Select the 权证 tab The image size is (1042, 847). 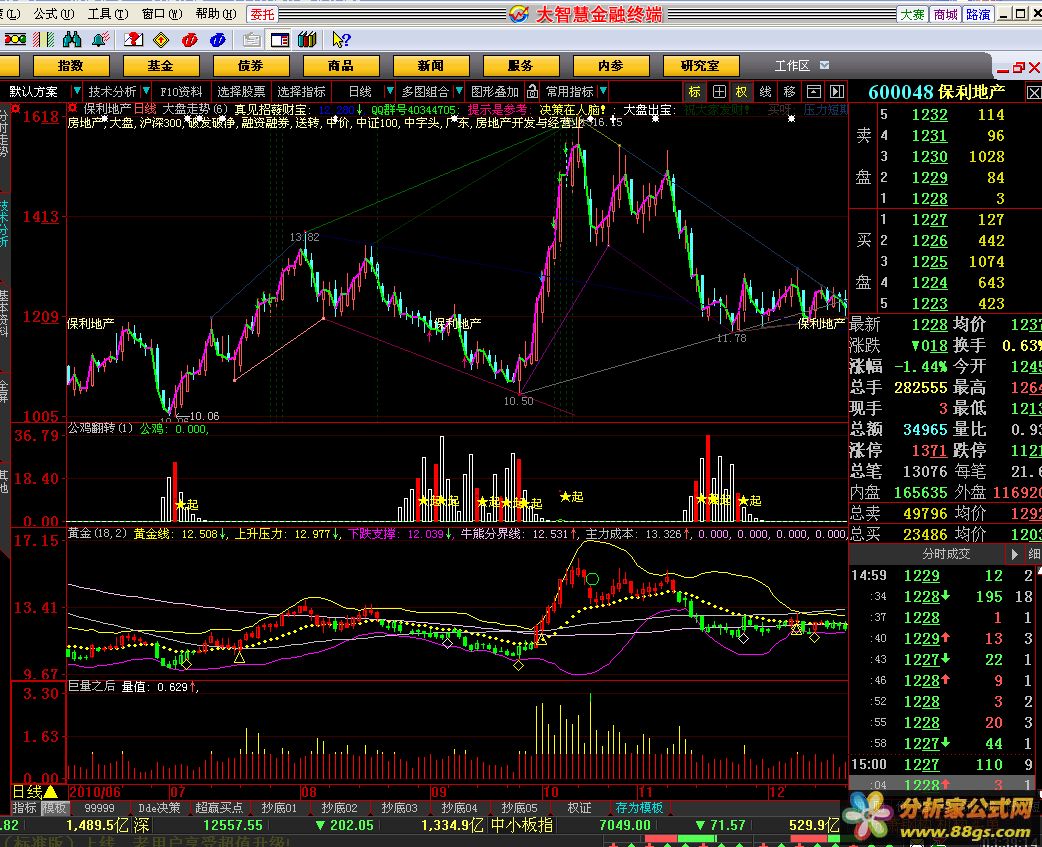coord(579,808)
